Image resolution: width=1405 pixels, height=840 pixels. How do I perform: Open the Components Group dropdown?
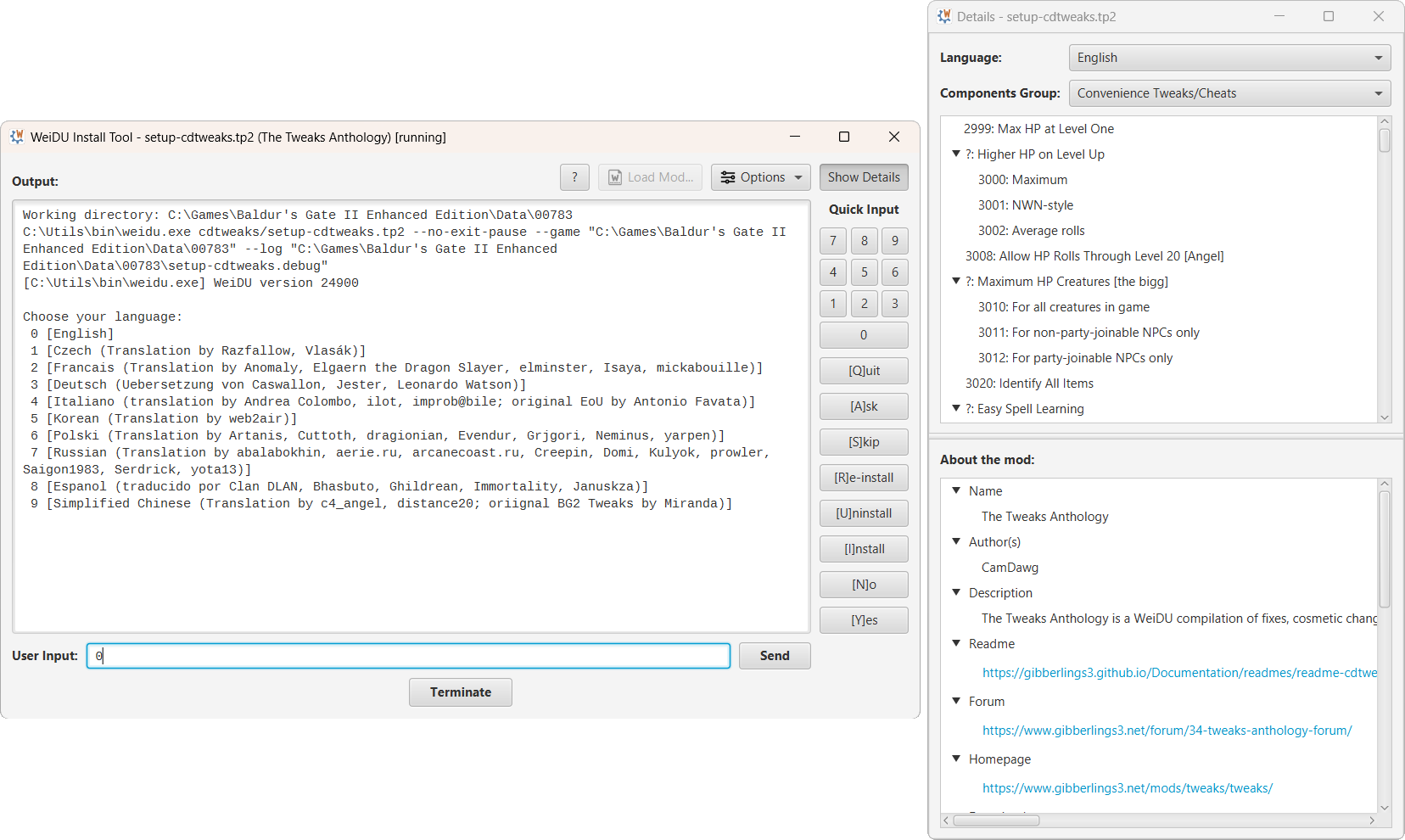tap(1229, 93)
